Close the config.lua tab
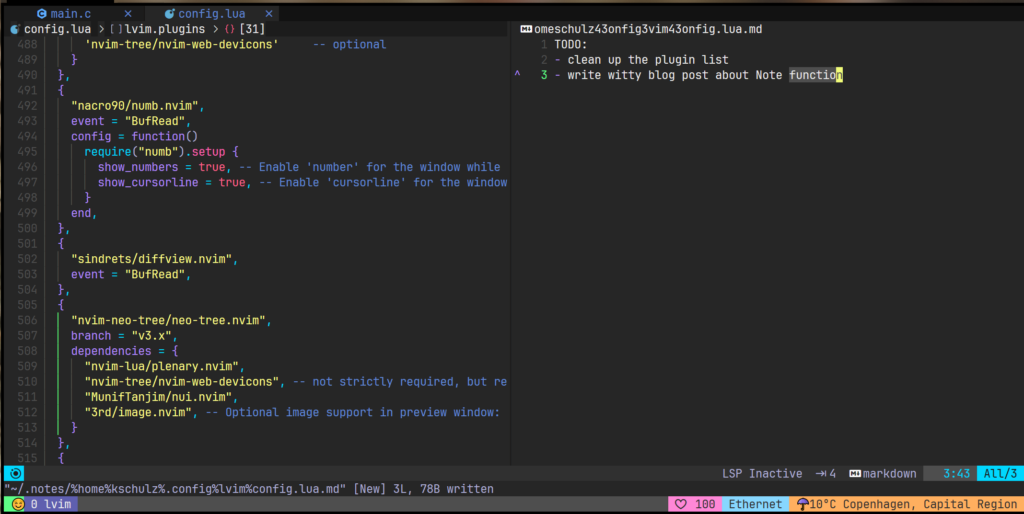Screen dimensions: 1024x514 pyautogui.click(x=269, y=14)
